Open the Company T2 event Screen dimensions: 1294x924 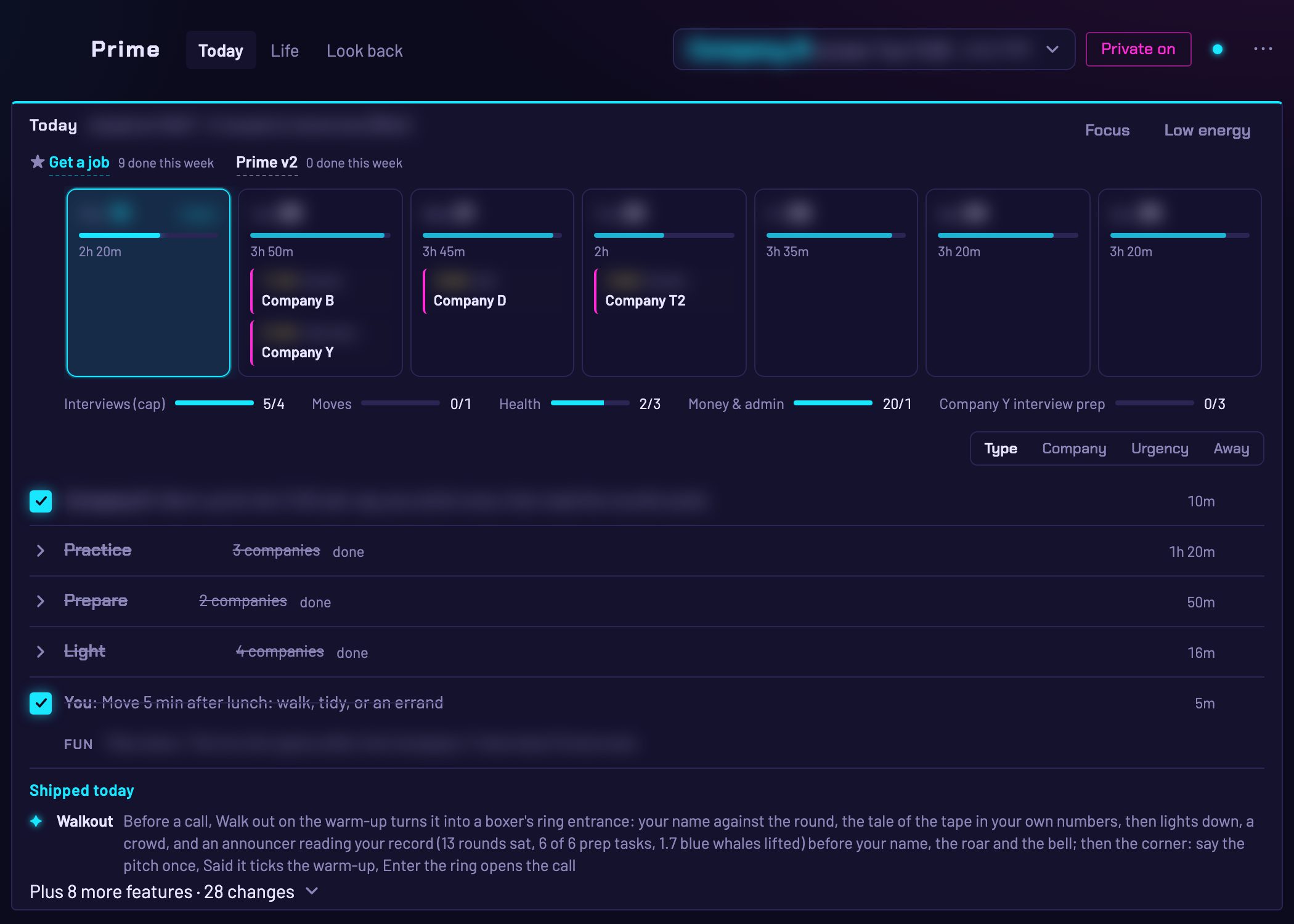[x=664, y=291]
